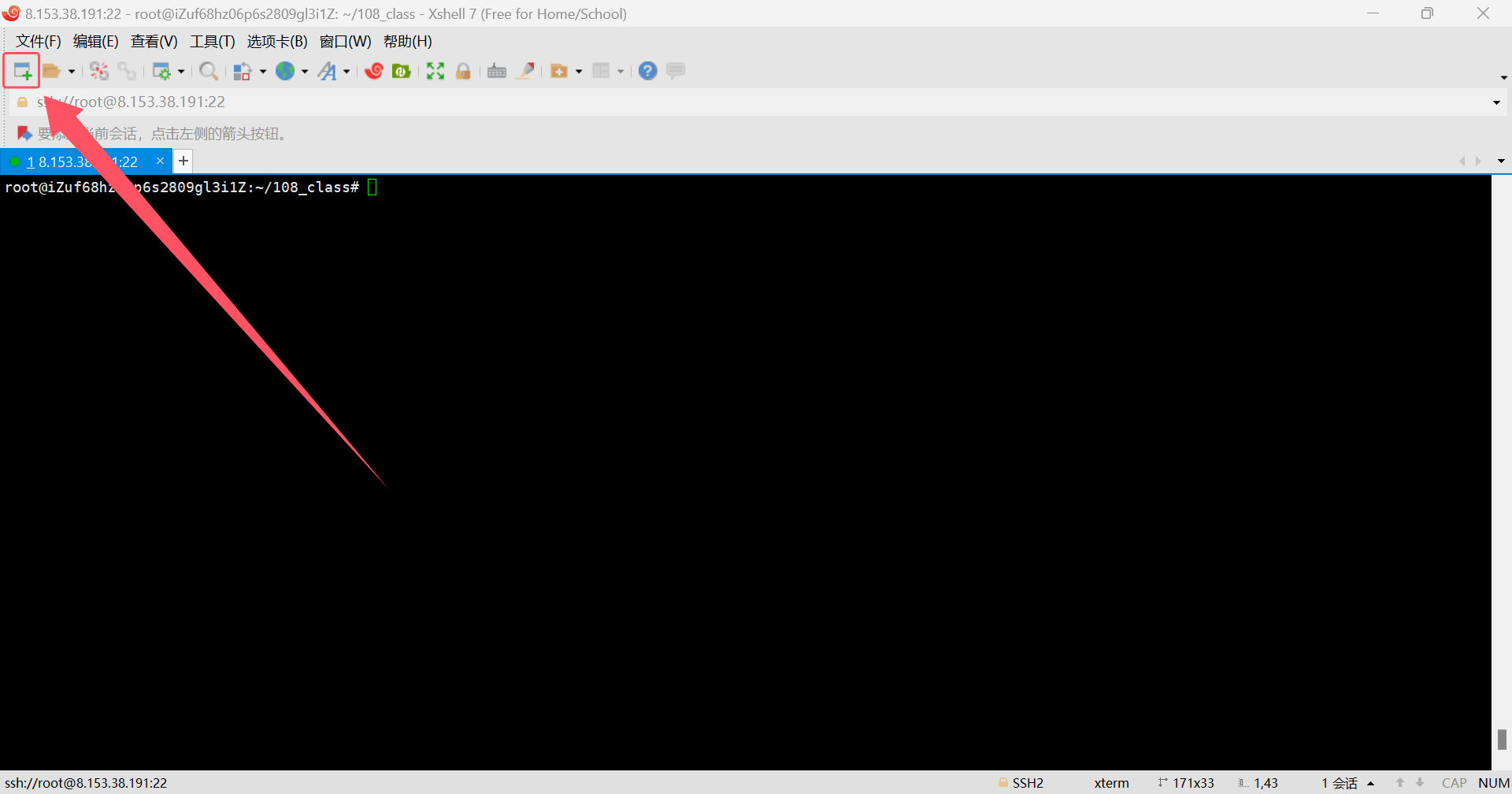
Task: Click the keyboard key-mapping icon
Action: [497, 72]
